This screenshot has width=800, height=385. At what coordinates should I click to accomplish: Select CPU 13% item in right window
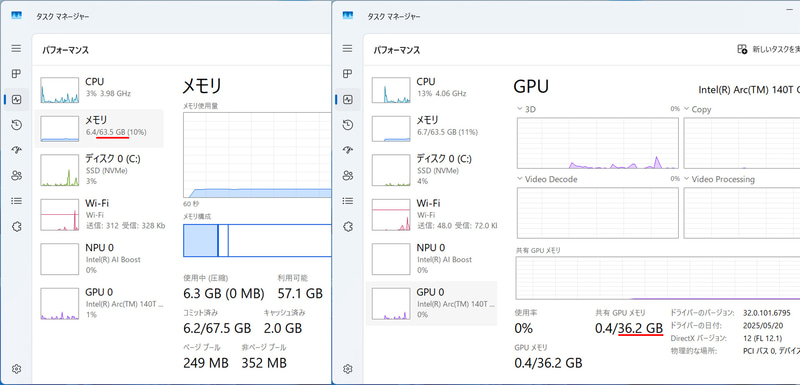pyautogui.click(x=431, y=90)
